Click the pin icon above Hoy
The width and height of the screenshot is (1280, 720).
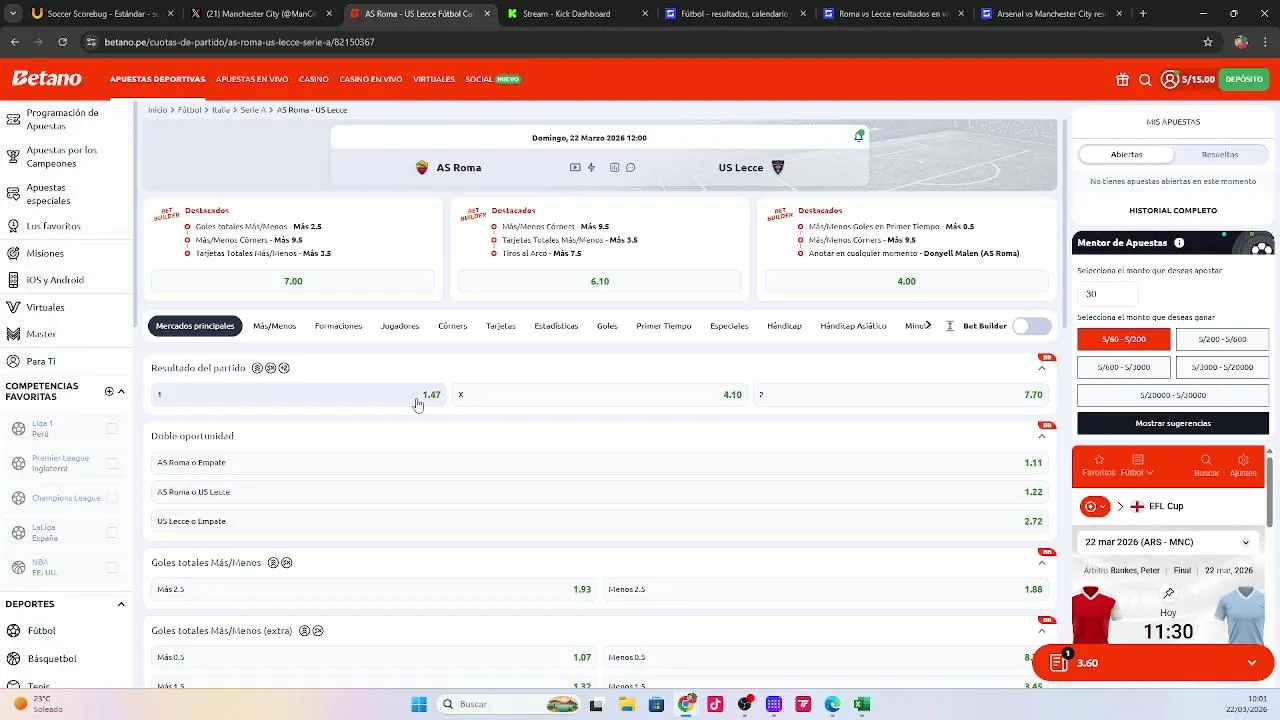point(1168,593)
